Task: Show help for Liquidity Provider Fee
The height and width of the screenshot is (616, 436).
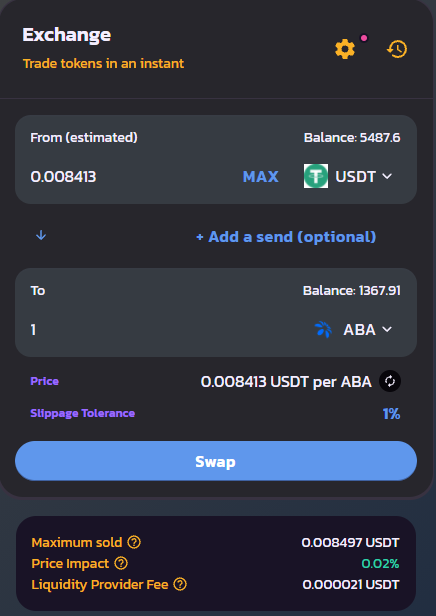Action: (180, 584)
